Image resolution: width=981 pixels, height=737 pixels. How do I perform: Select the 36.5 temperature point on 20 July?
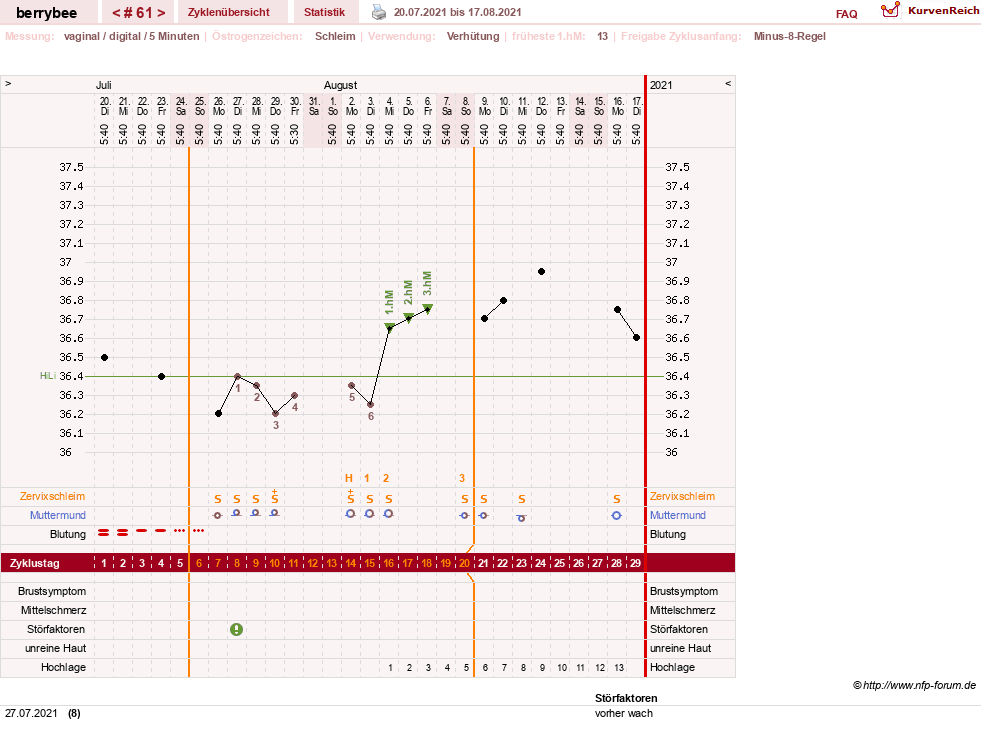click(x=104, y=357)
